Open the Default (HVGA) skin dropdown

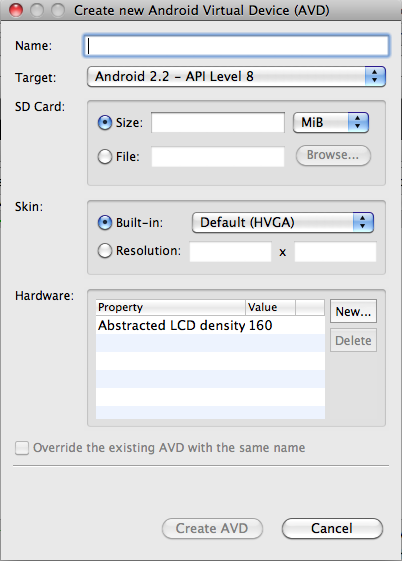pyautogui.click(x=283, y=223)
